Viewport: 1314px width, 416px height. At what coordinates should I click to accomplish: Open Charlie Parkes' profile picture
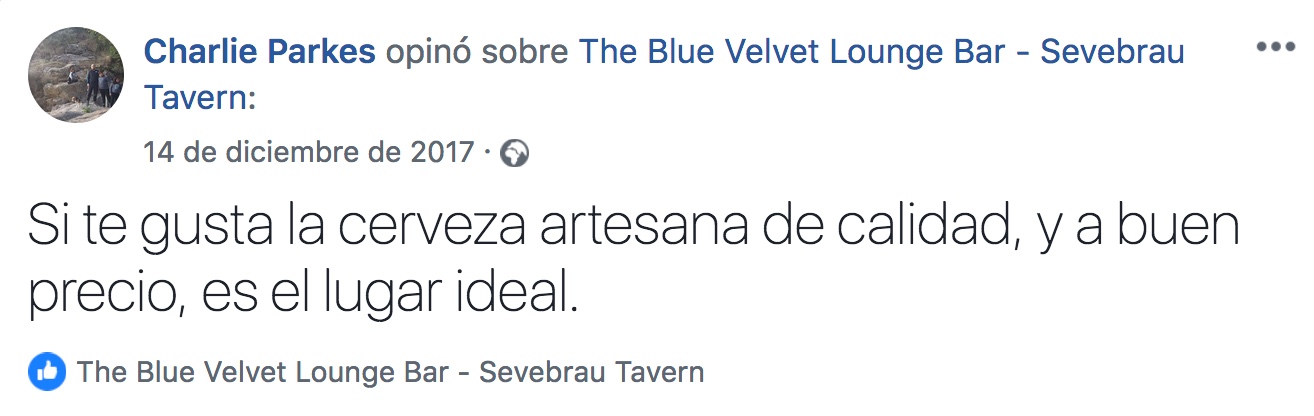76,77
